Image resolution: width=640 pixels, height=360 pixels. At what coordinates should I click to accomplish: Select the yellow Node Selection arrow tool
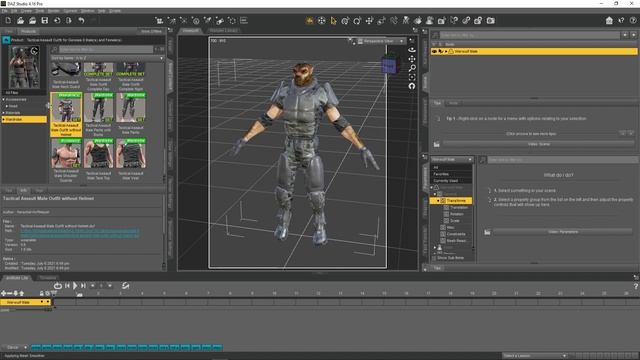tap(333, 21)
